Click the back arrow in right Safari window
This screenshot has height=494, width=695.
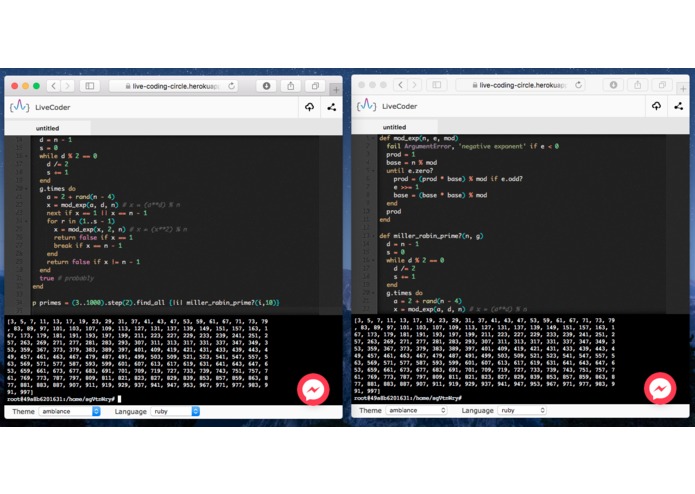point(401,85)
